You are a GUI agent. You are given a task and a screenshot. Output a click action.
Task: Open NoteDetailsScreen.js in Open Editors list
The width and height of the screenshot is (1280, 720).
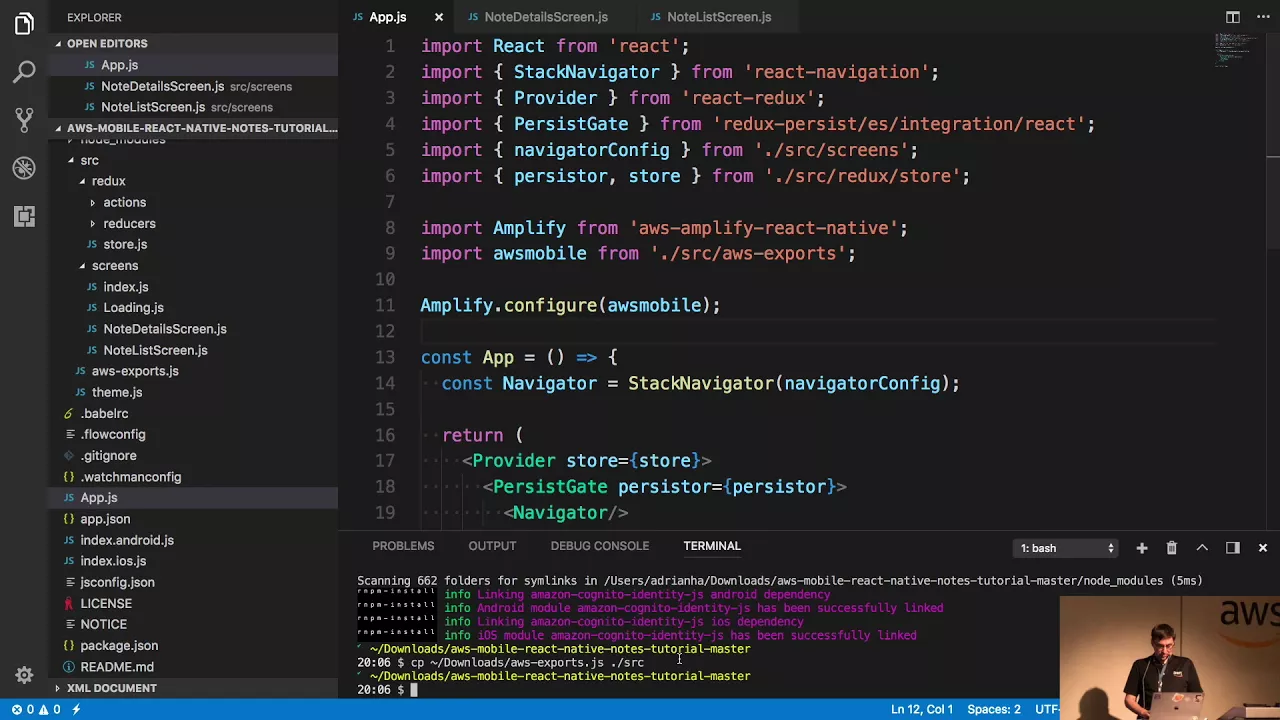[194, 86]
